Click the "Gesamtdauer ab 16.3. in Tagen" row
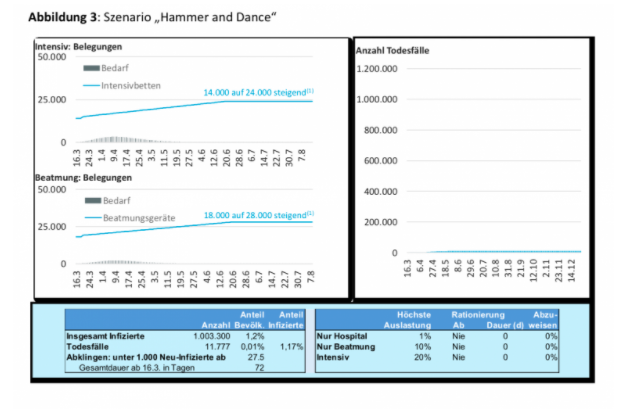The width and height of the screenshot is (635, 415). tap(137, 367)
